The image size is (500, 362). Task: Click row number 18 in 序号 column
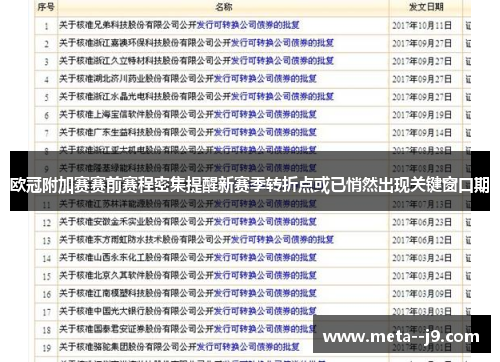[46, 330]
